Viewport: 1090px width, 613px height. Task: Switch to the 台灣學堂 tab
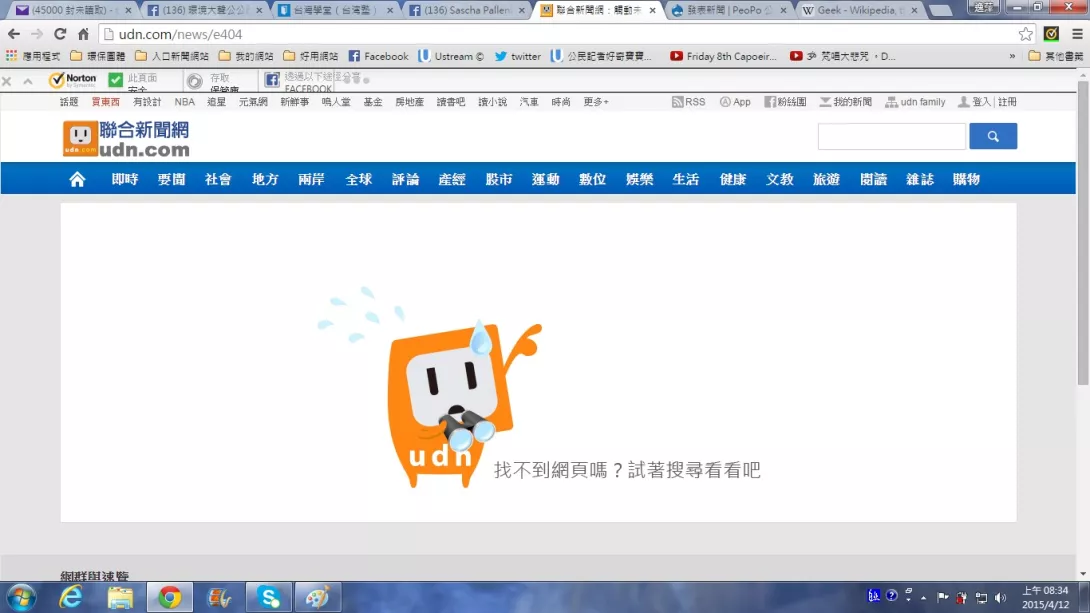click(336, 10)
